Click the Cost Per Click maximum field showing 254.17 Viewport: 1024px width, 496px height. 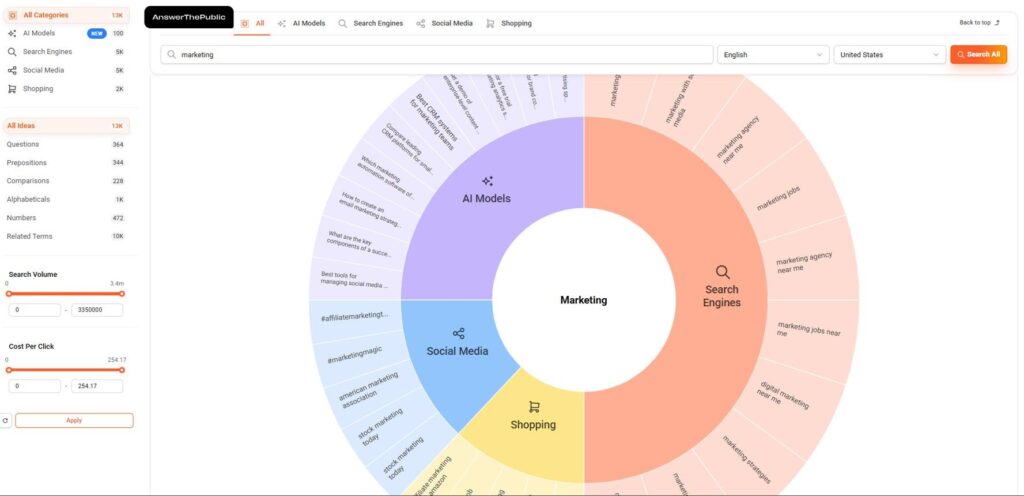(x=97, y=386)
